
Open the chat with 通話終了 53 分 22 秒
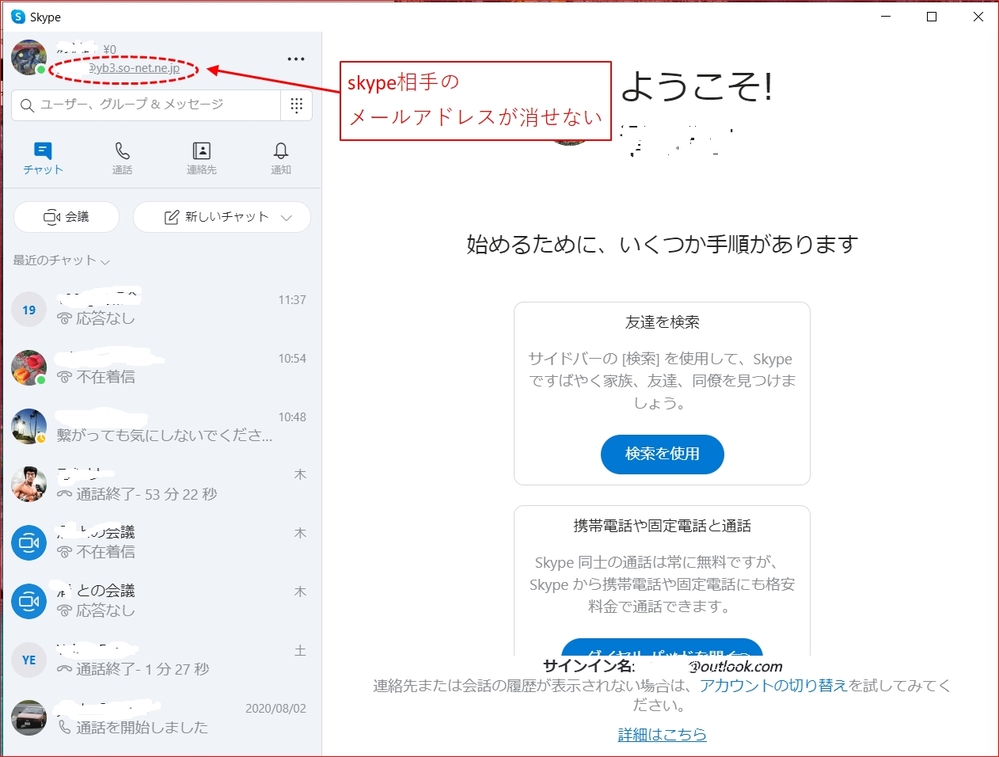point(160,484)
